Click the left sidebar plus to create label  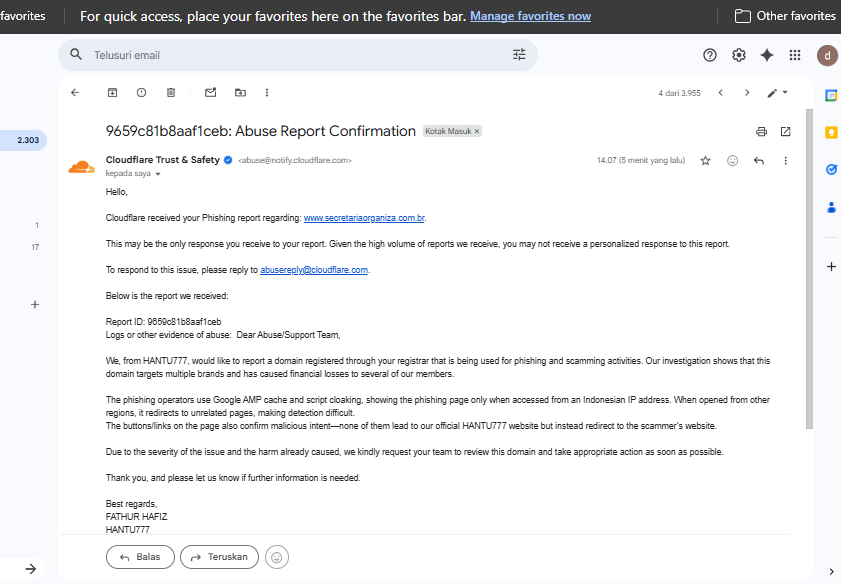[x=35, y=305]
